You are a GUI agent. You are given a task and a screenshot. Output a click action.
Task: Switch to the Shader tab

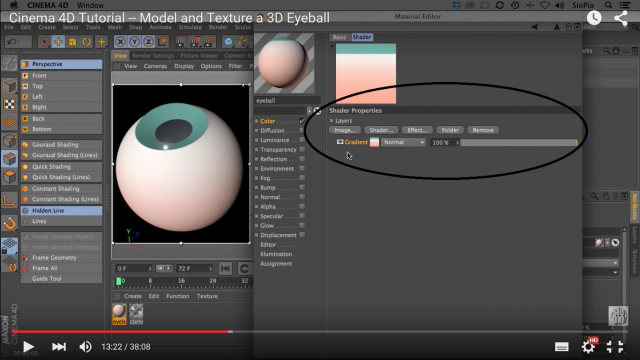pos(362,37)
